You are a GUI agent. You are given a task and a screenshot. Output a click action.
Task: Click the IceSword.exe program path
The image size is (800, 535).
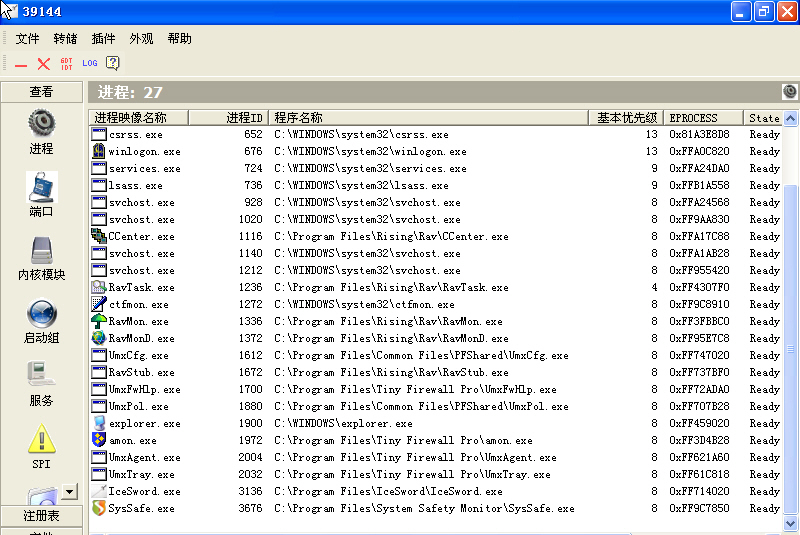[x=388, y=491]
